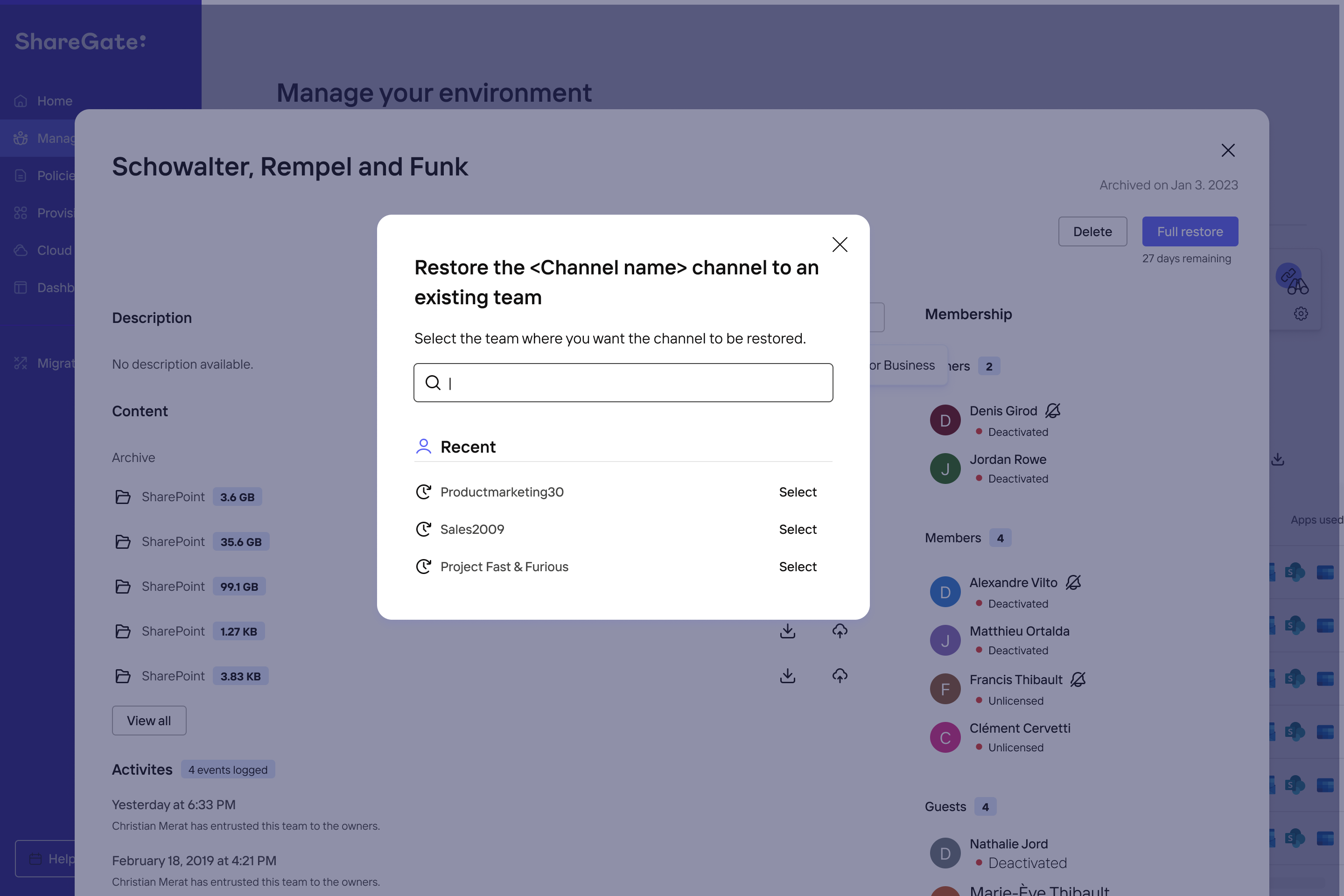Click Clément Cervetti's avatar
The image size is (1344, 896).
(x=945, y=737)
